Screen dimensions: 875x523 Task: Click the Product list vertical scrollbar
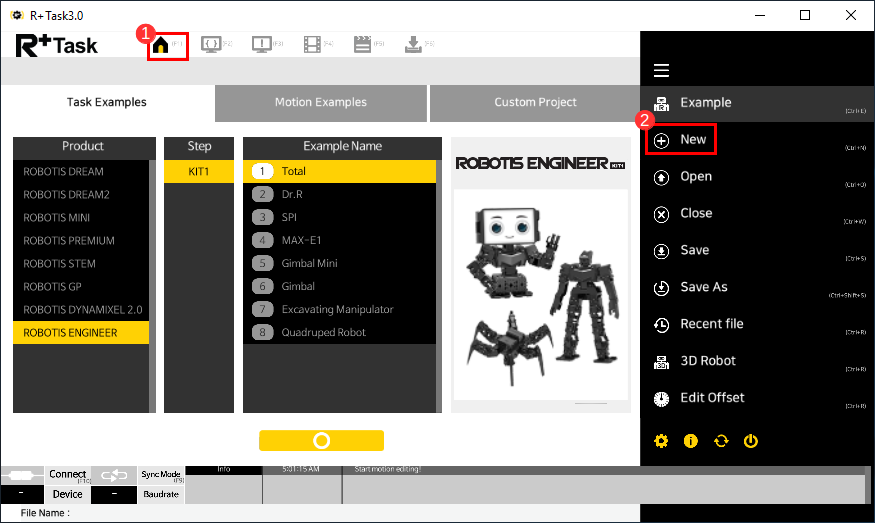coord(152,286)
